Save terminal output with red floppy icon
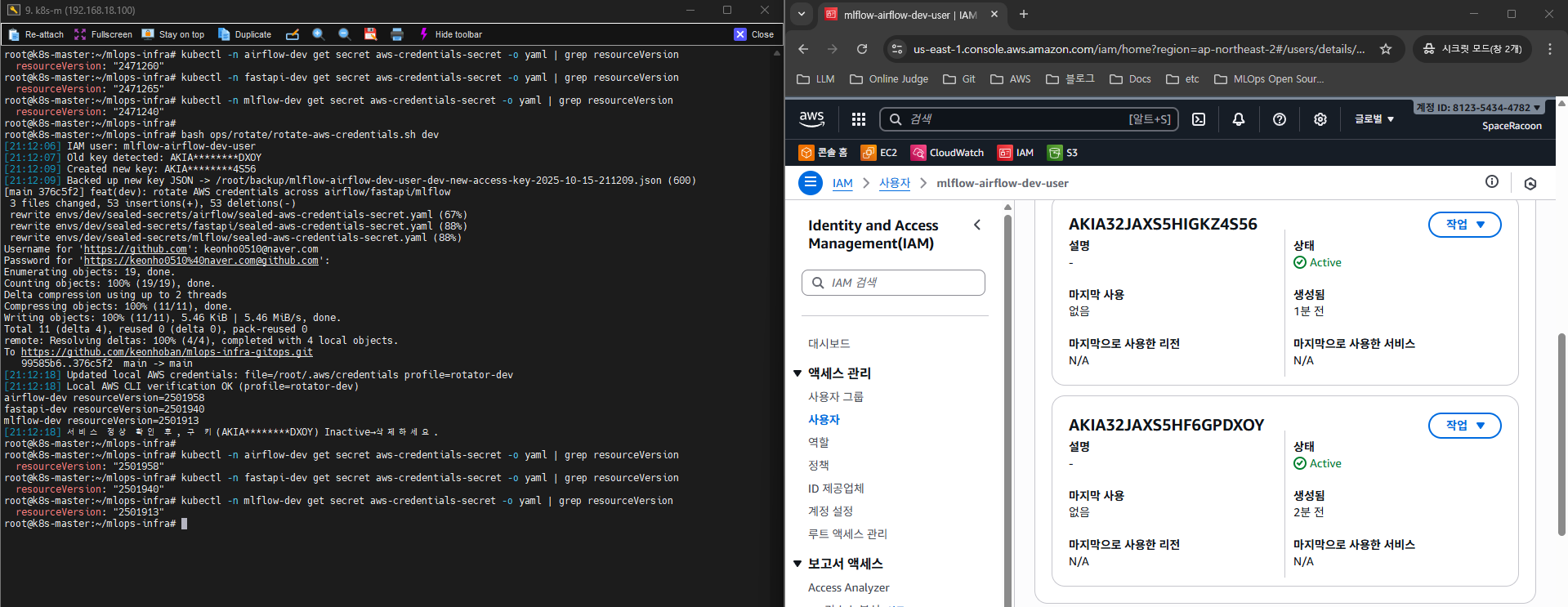1568x607 pixels. [370, 34]
